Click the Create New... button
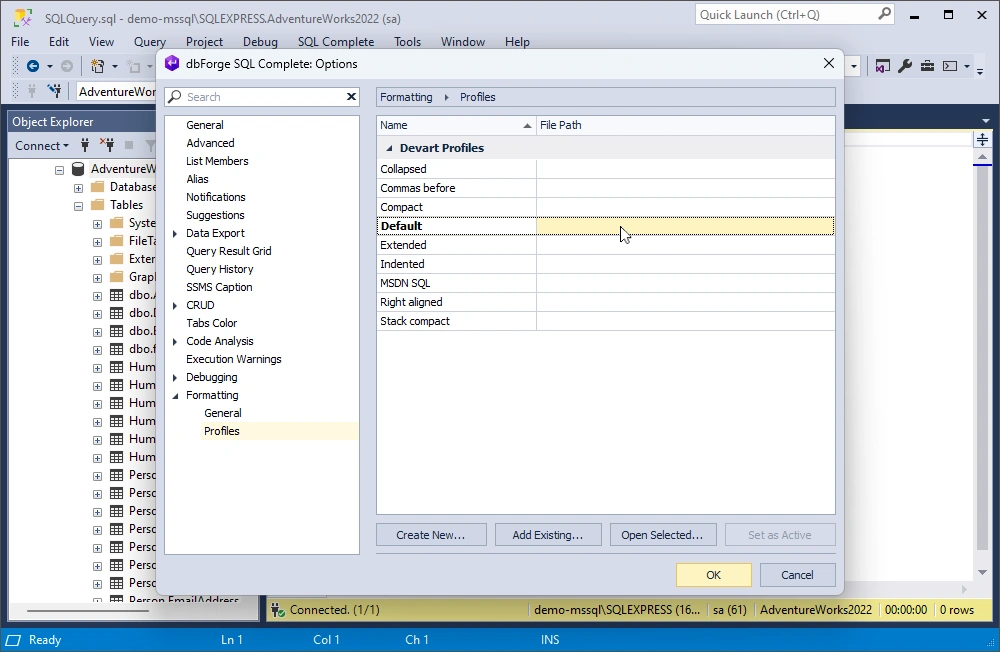1000x652 pixels. coord(430,535)
